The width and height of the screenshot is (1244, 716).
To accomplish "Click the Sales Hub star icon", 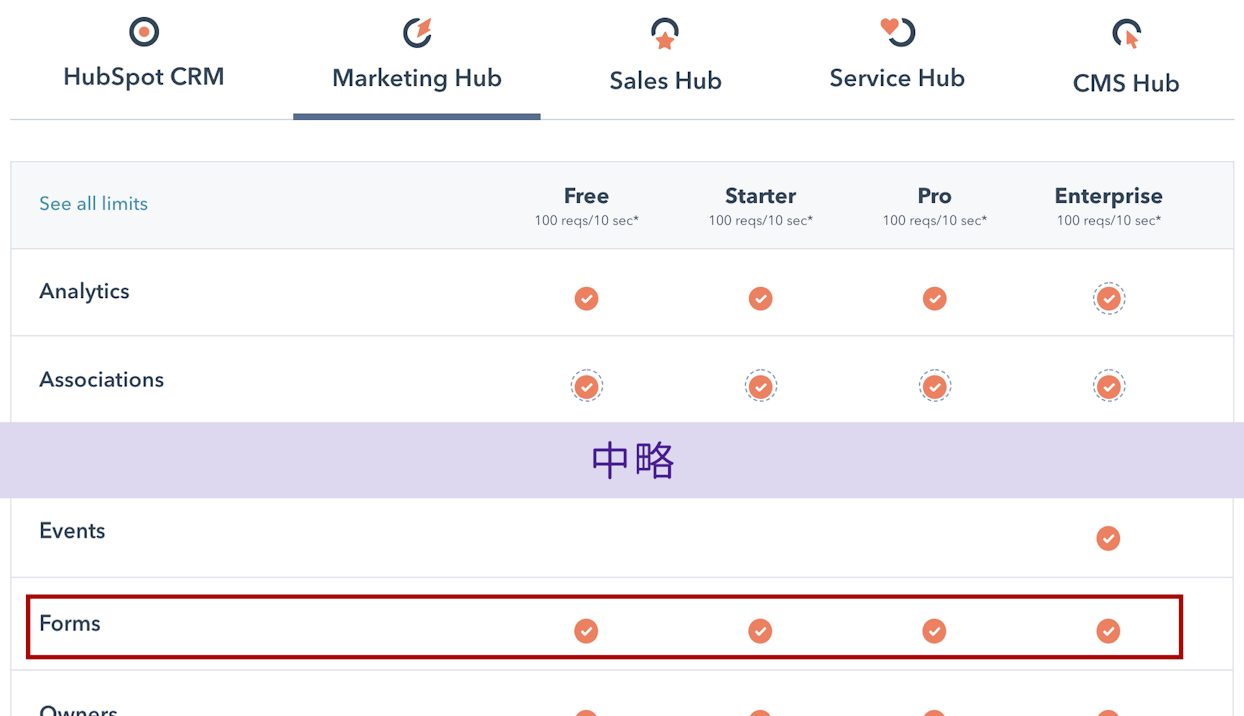I will [665, 35].
